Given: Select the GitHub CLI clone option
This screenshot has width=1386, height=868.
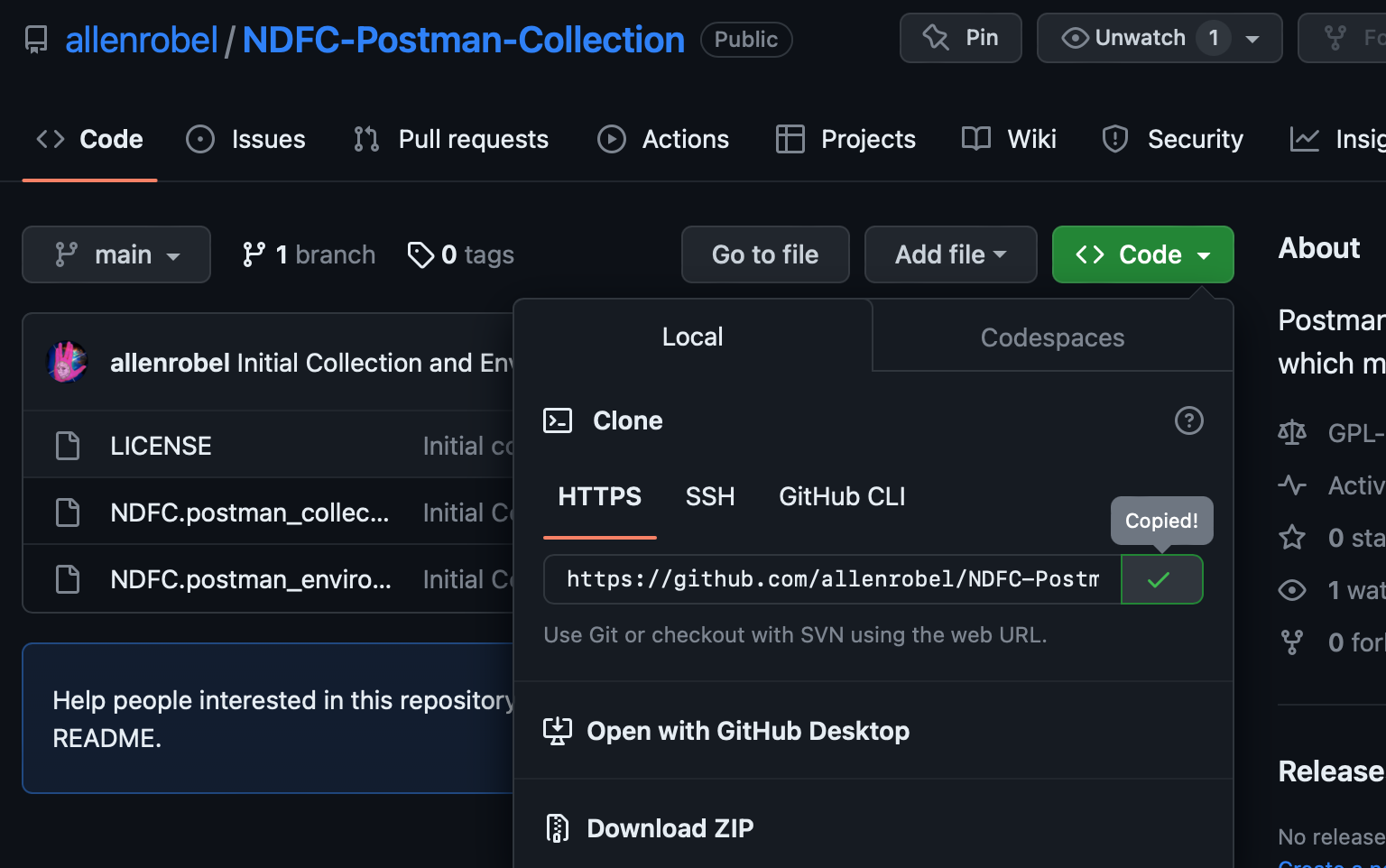Looking at the screenshot, I should coord(842,497).
